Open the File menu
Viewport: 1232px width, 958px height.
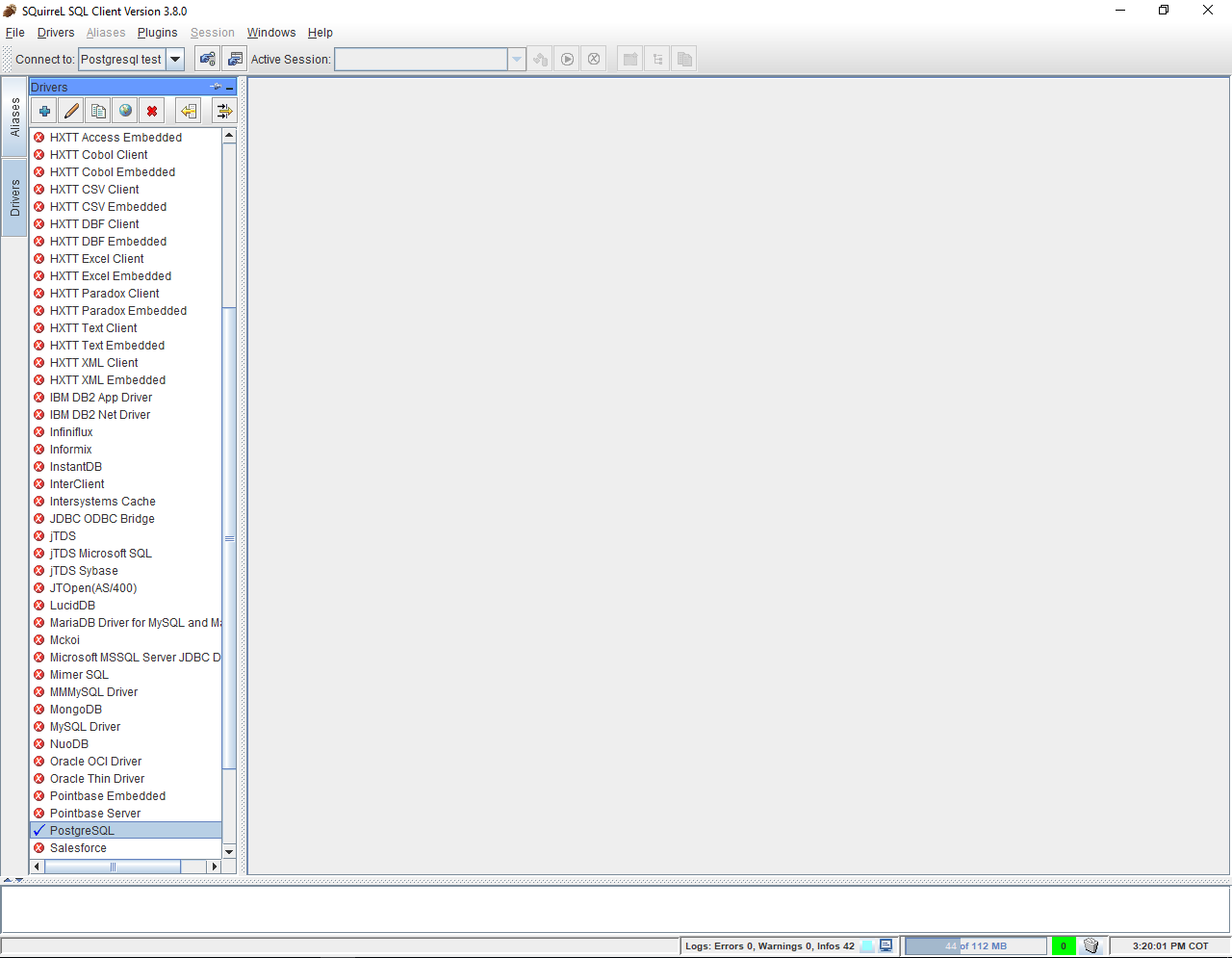15,33
